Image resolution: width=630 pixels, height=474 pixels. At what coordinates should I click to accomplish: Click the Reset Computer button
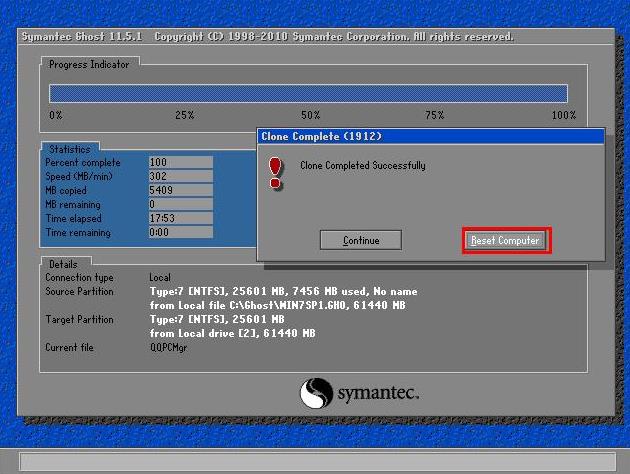(x=506, y=240)
